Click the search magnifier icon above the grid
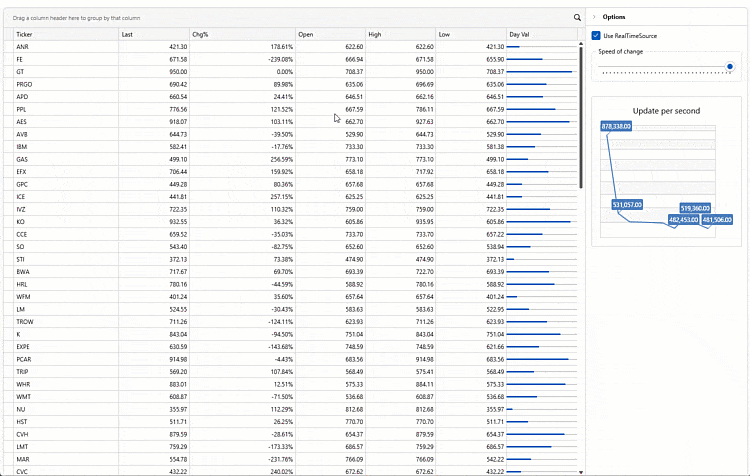750x476 pixels. coord(577,18)
